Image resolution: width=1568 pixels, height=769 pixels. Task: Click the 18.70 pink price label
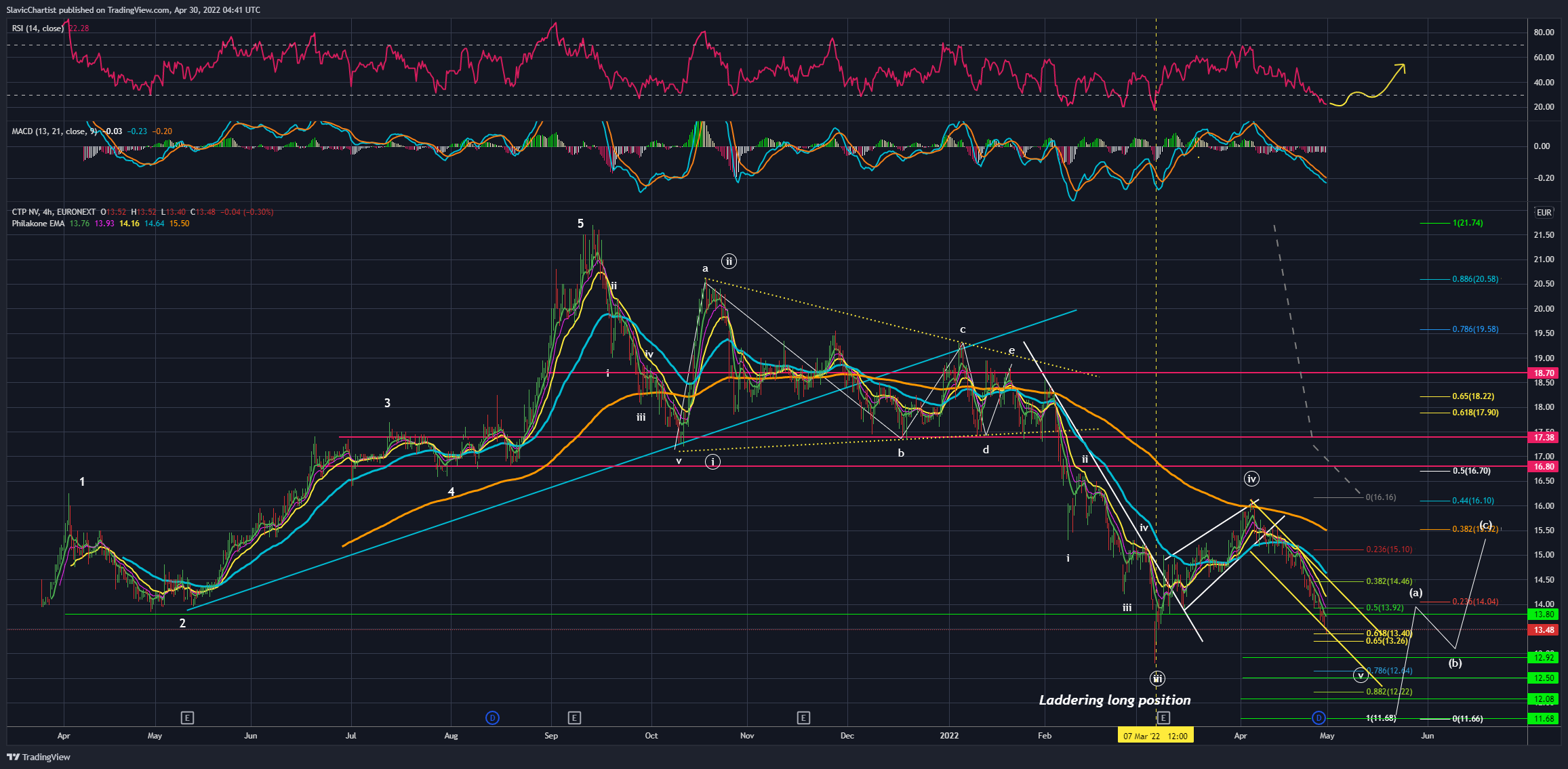pyautogui.click(x=1544, y=373)
